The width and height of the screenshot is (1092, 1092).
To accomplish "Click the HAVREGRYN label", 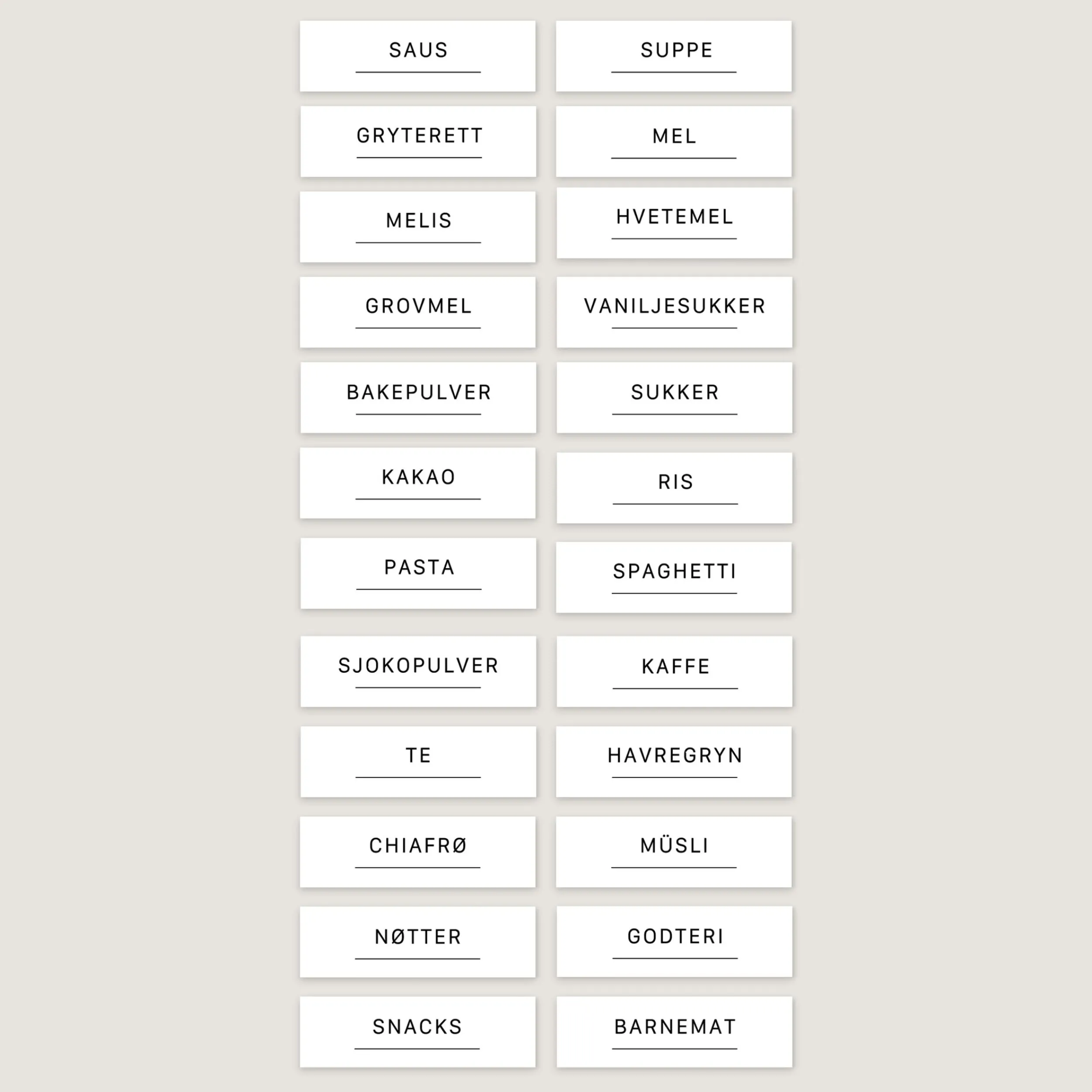I will [674, 761].
